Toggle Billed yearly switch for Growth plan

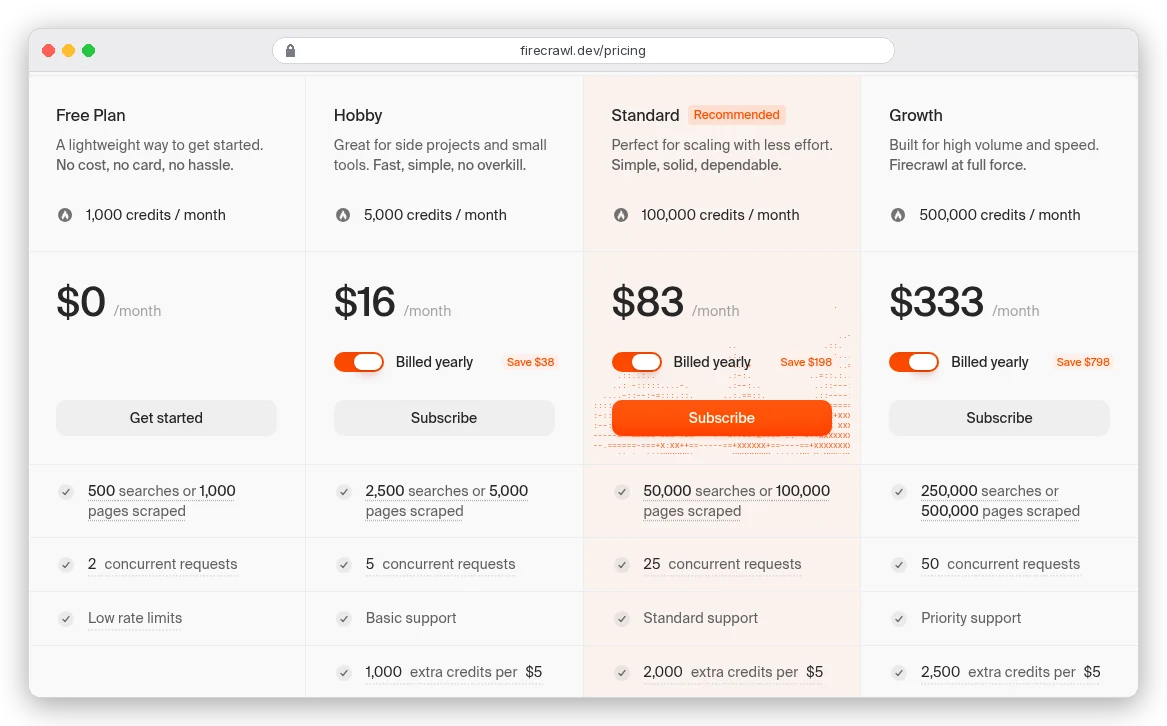[914, 362]
